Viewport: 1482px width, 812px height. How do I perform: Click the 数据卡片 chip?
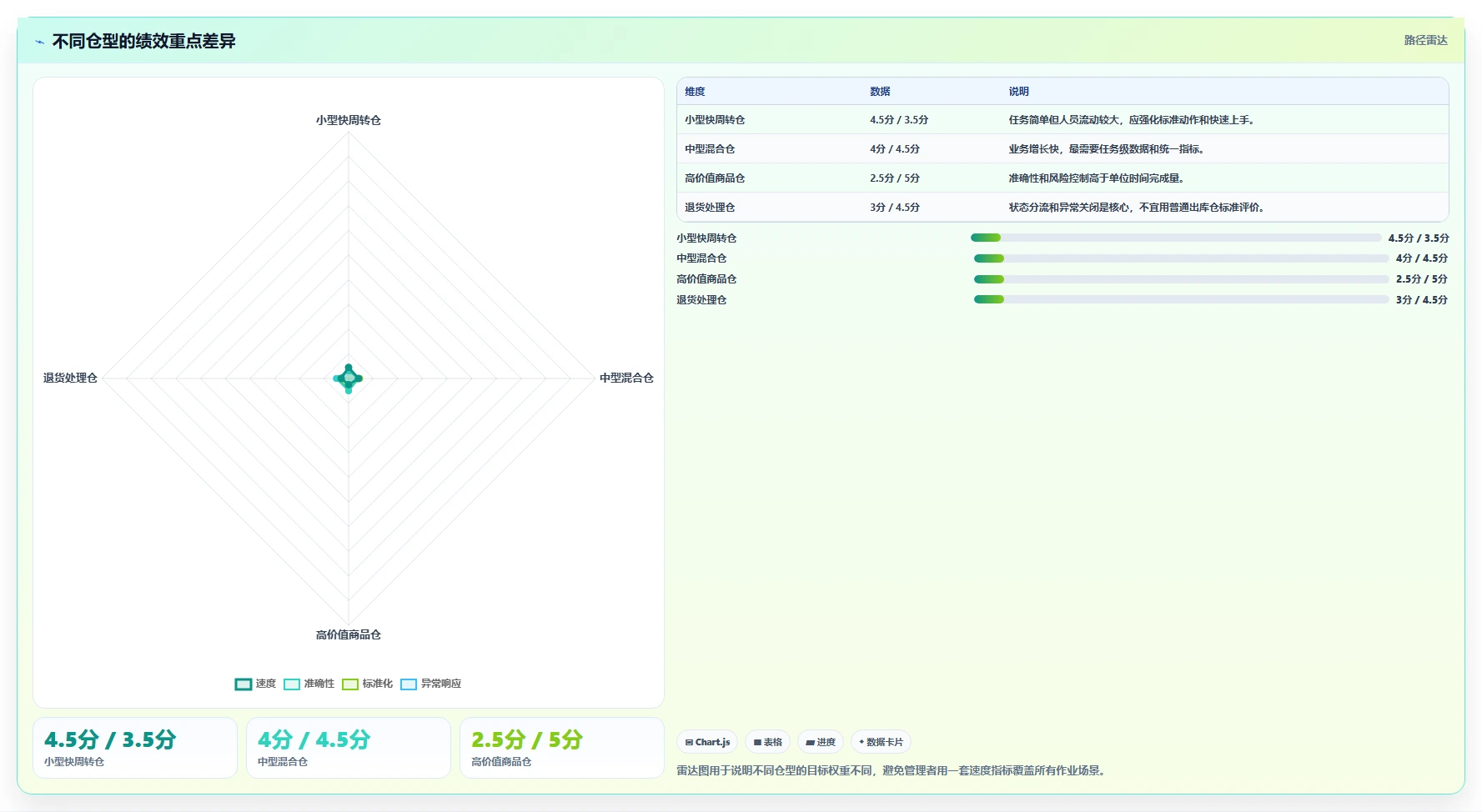click(881, 742)
